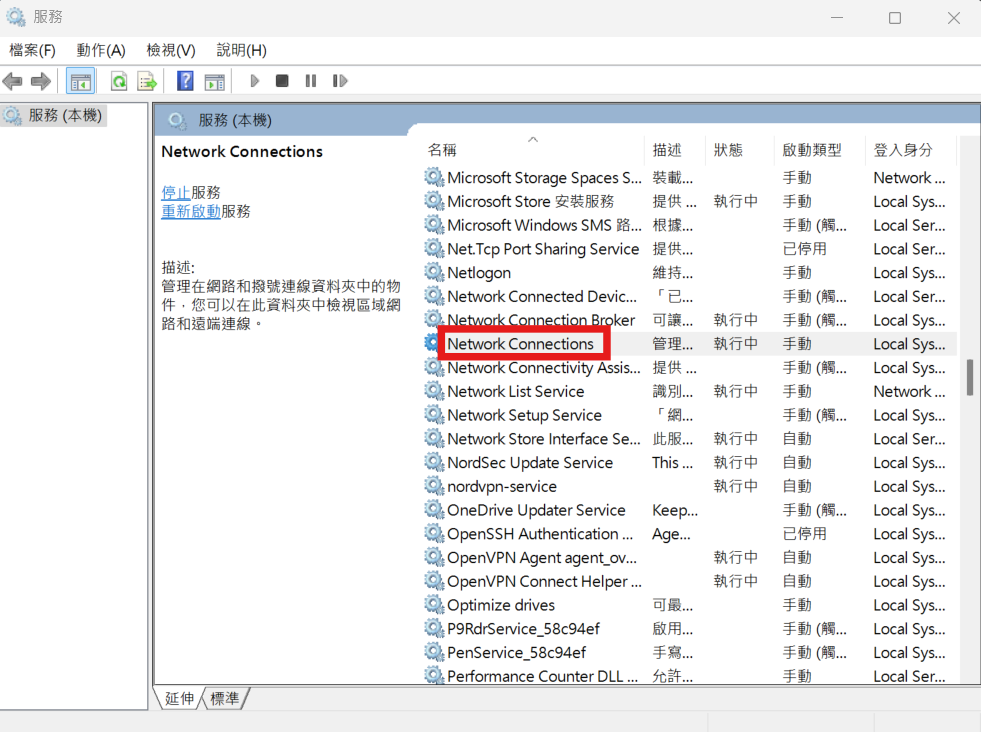The width and height of the screenshot is (981, 732).
Task: Open the 檔案(F) menu
Action: pyautogui.click(x=32, y=50)
